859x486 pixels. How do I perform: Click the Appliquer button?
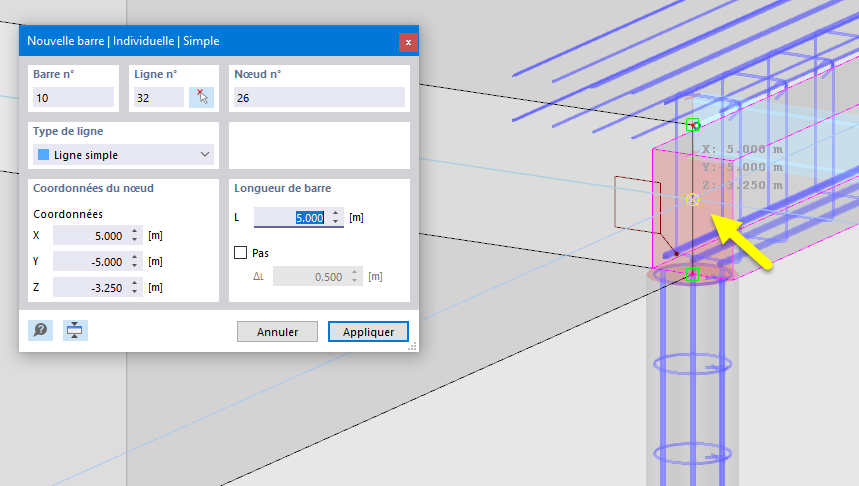[368, 331]
